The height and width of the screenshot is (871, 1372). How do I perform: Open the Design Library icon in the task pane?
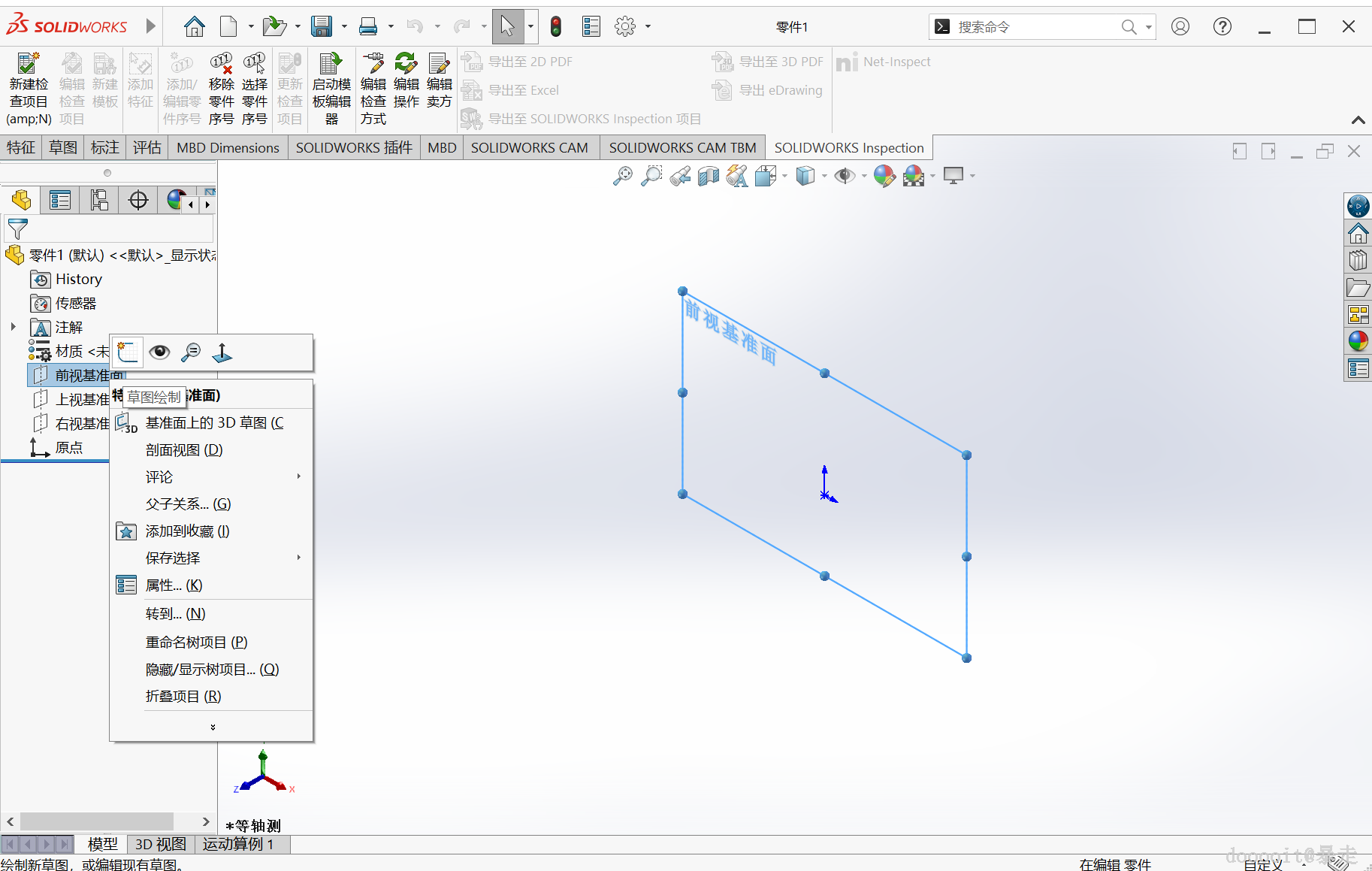(1358, 260)
